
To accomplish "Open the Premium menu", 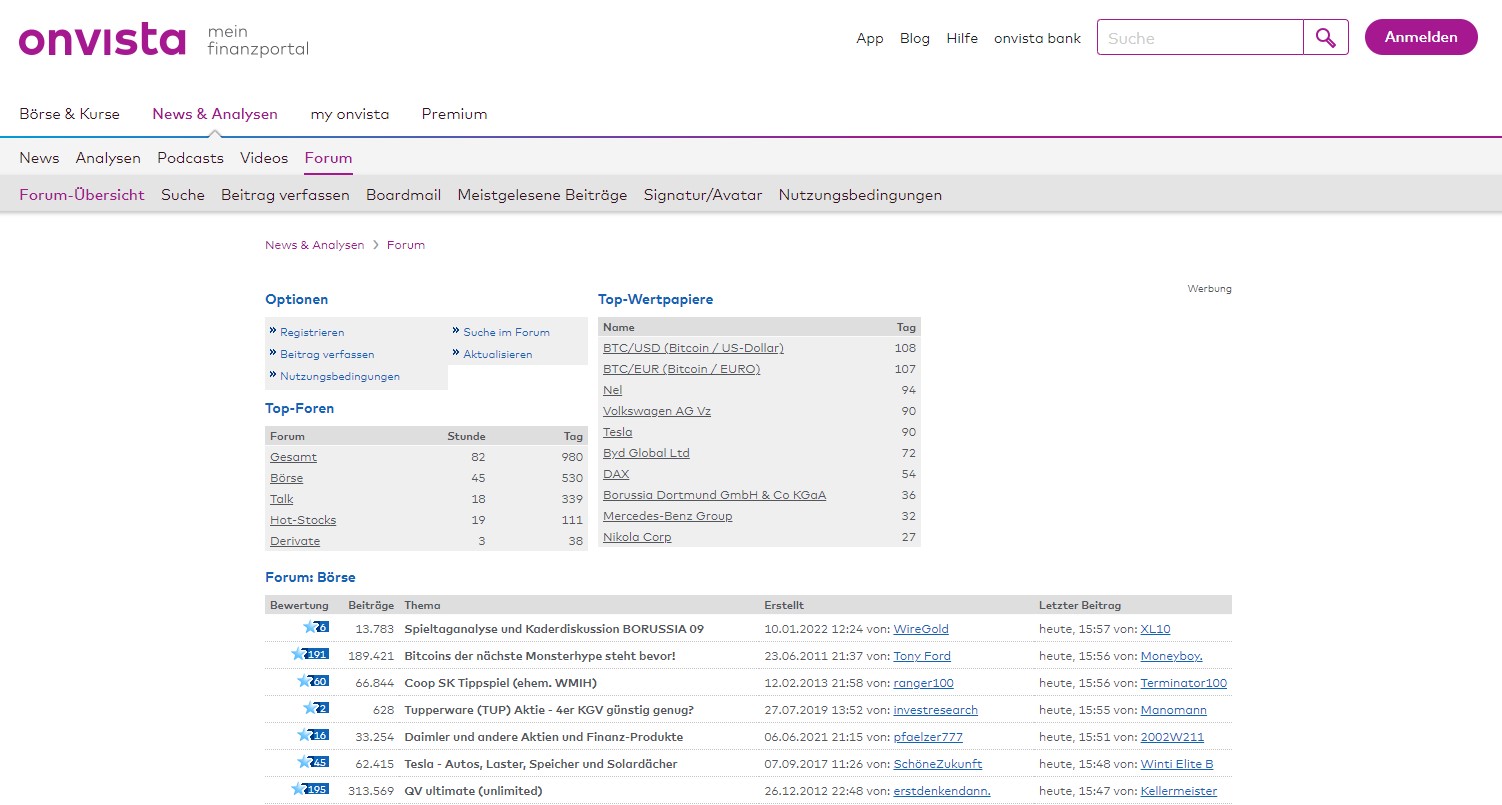I will point(454,114).
